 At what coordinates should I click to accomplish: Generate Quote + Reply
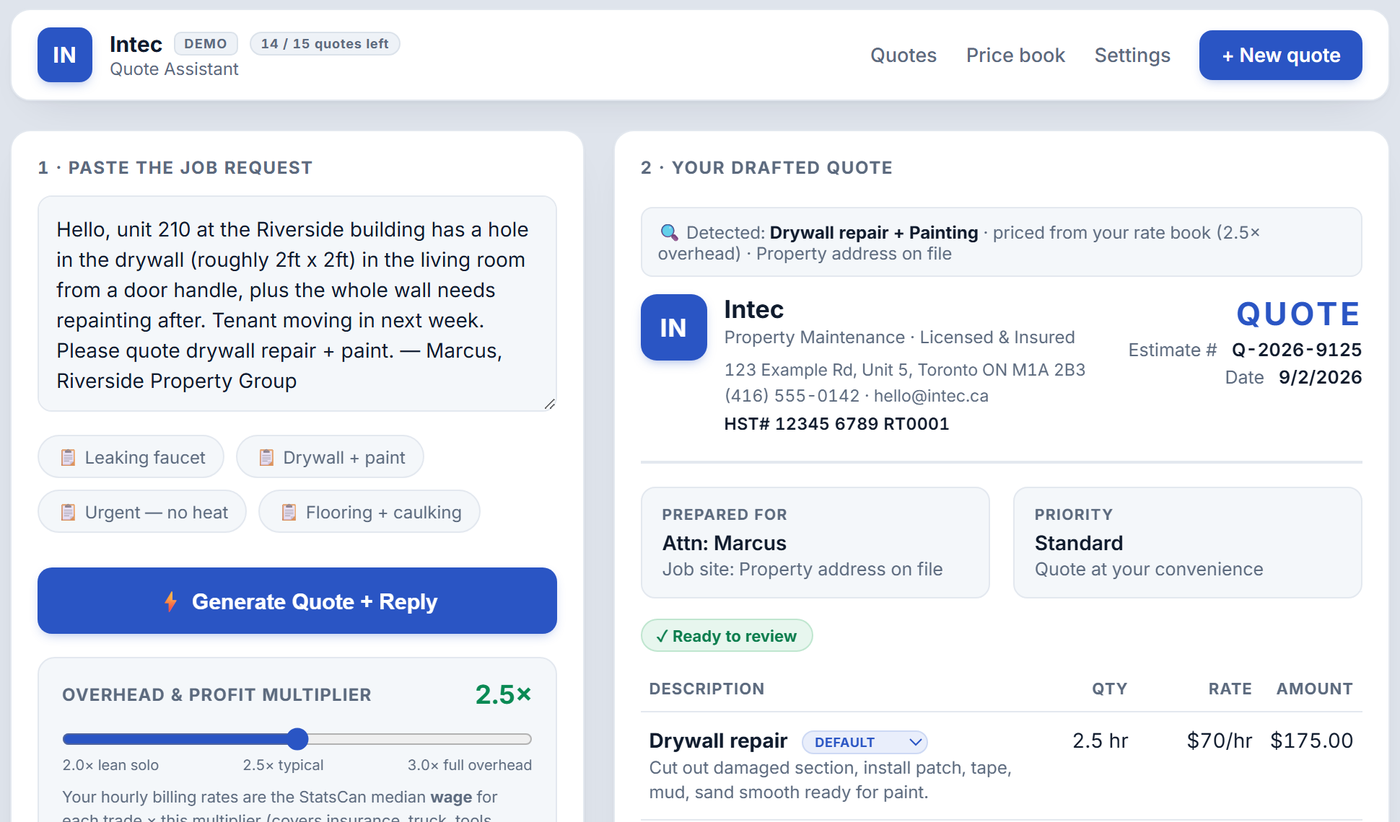297,601
